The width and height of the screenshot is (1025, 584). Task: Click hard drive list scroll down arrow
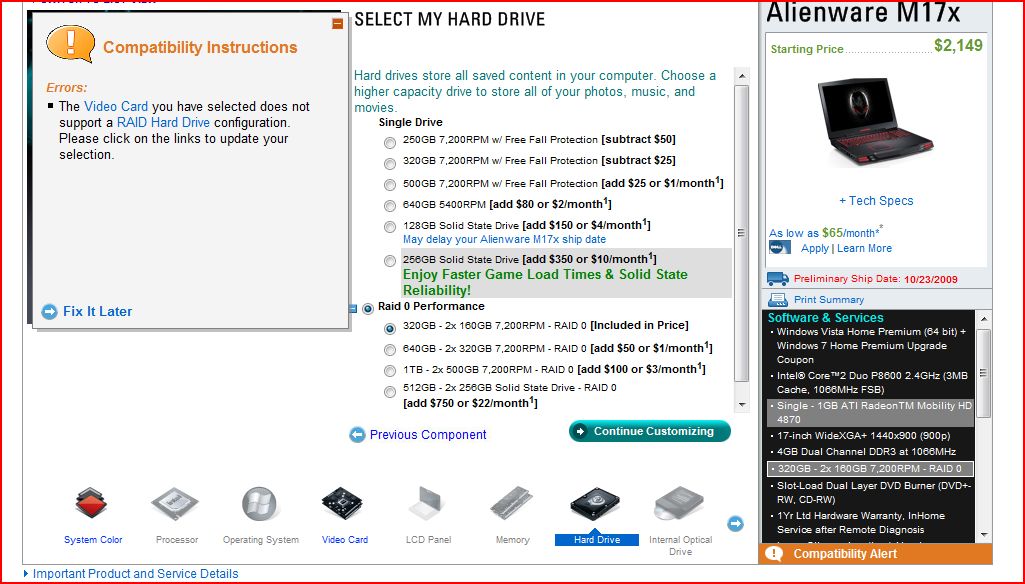click(x=741, y=405)
